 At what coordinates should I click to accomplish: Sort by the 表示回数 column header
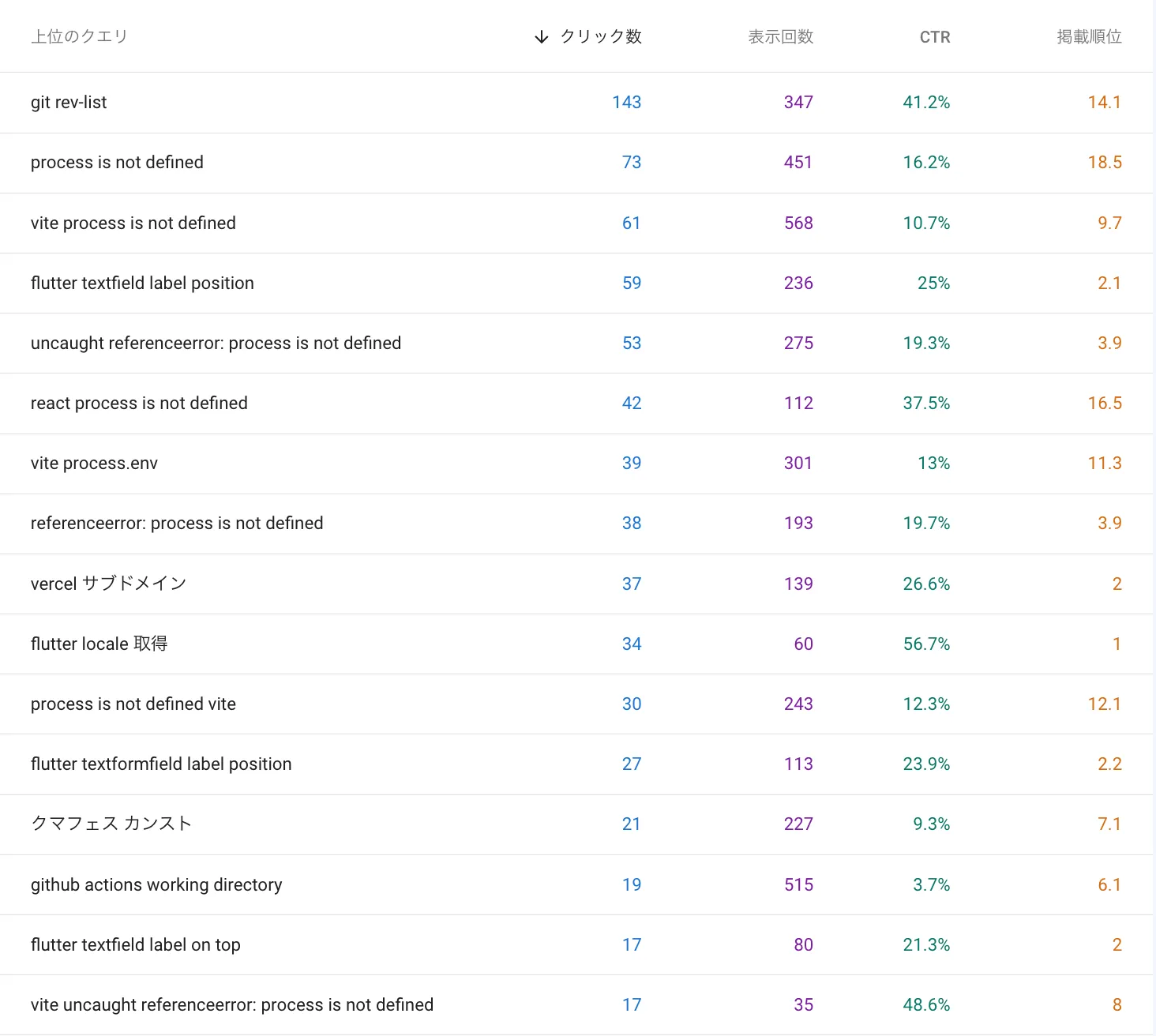click(780, 36)
